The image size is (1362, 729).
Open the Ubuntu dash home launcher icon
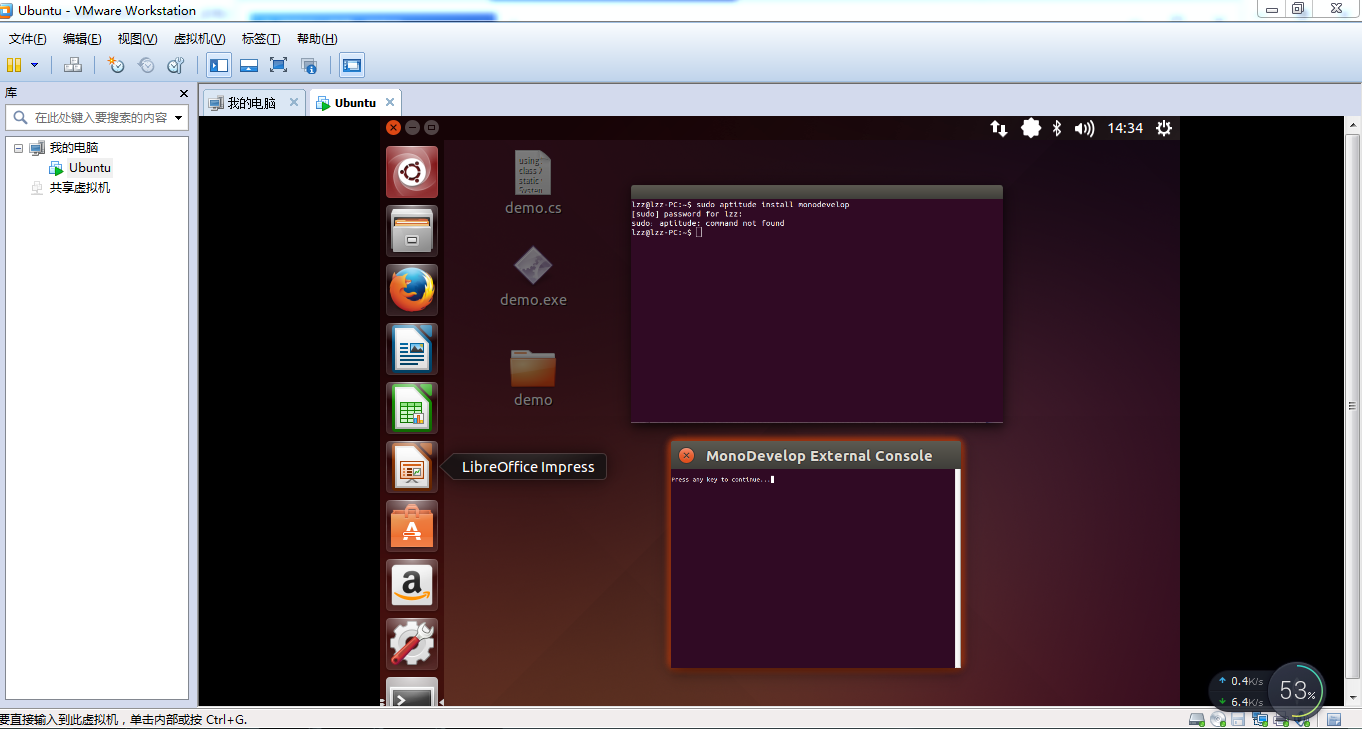[x=412, y=172]
